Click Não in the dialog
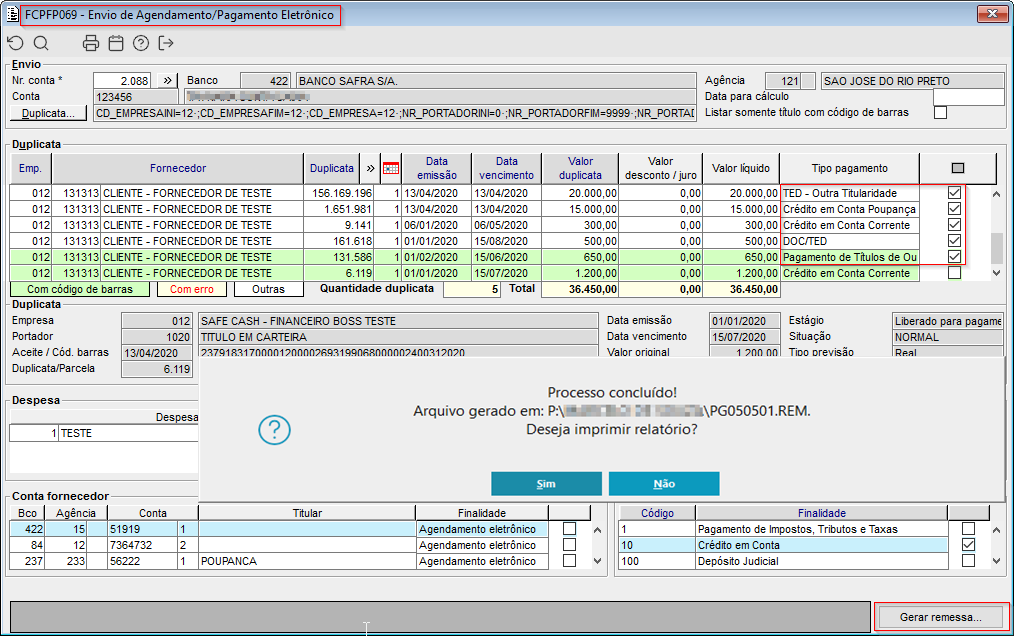Screen dimensions: 1014x636 tap(664, 484)
